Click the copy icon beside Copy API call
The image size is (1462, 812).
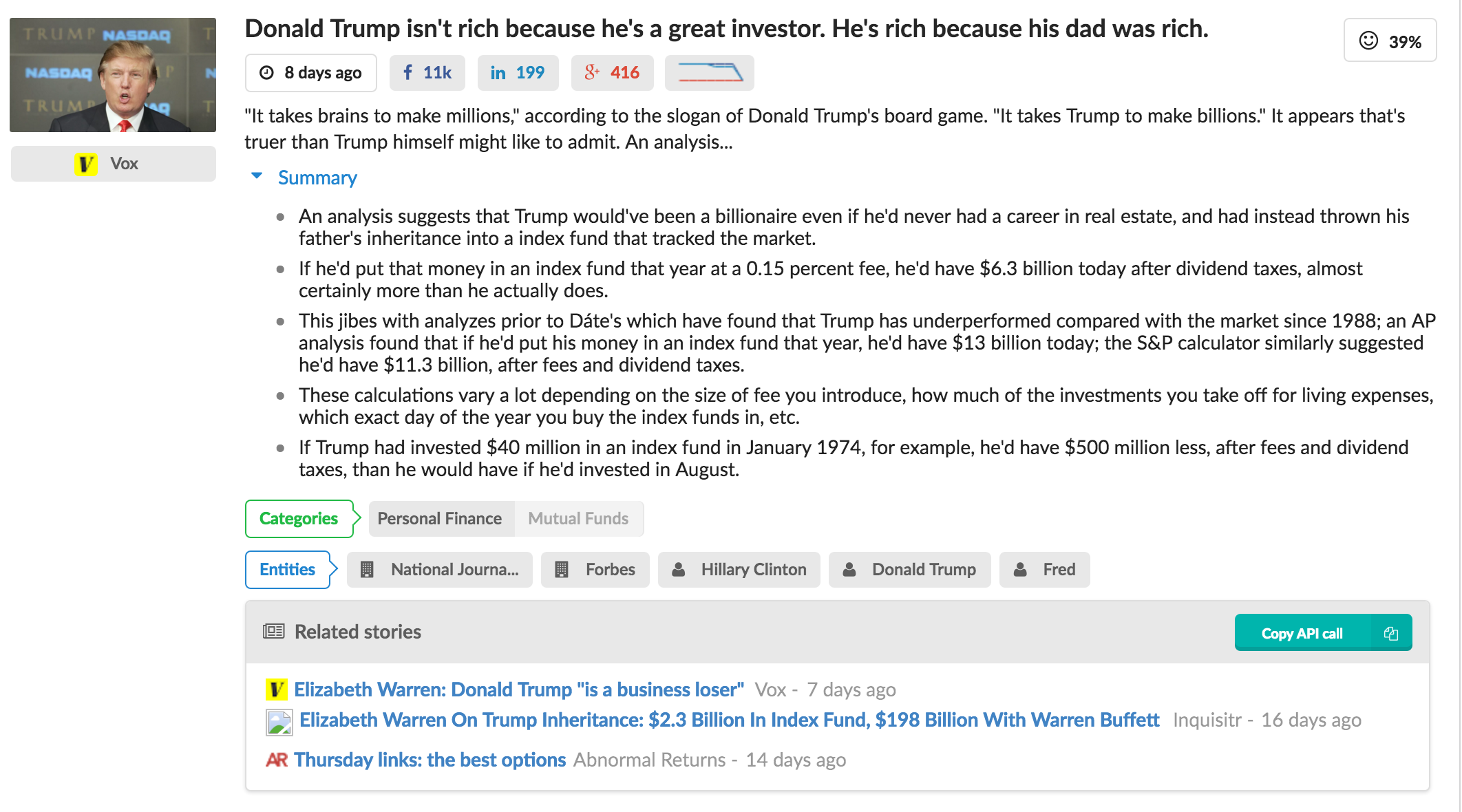(1390, 633)
